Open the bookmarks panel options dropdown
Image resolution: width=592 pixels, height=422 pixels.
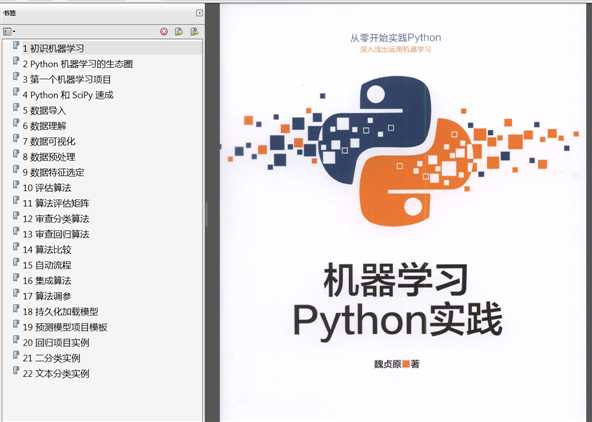(9, 31)
